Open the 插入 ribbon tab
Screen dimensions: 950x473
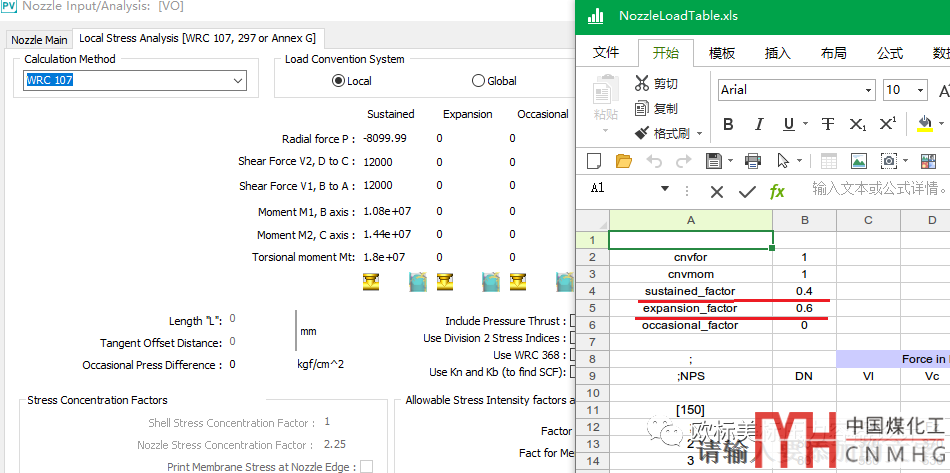tap(778, 53)
